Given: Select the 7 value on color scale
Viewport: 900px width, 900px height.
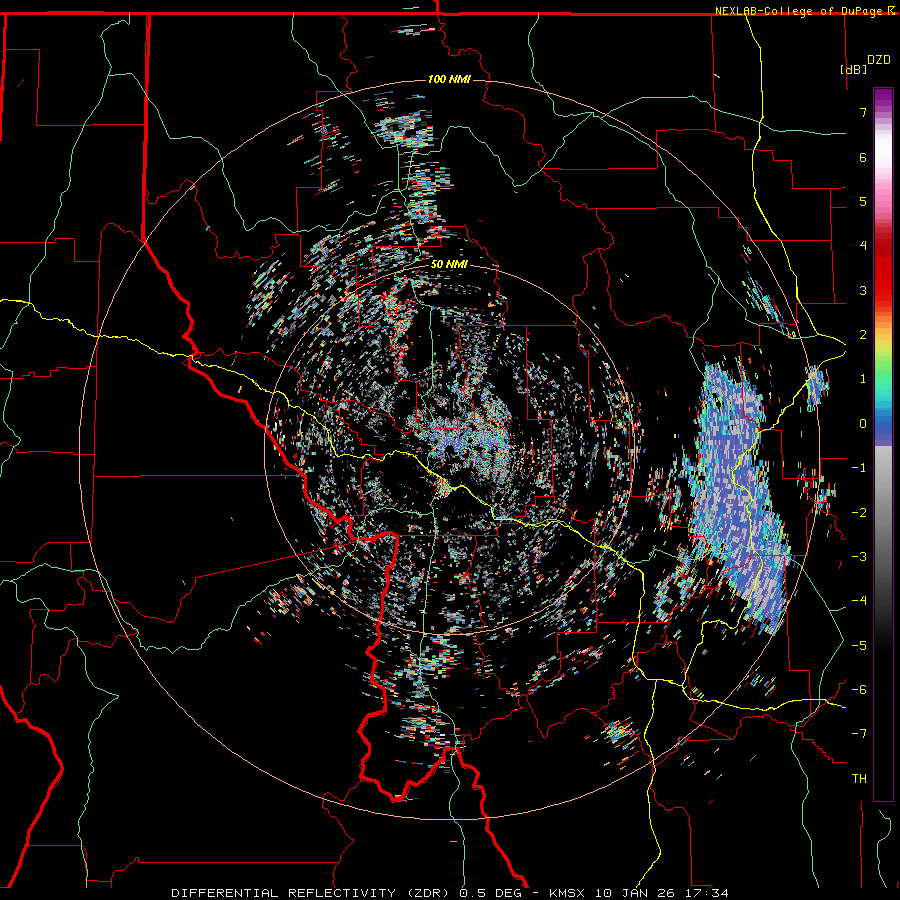Looking at the screenshot, I should pyautogui.click(x=863, y=112).
